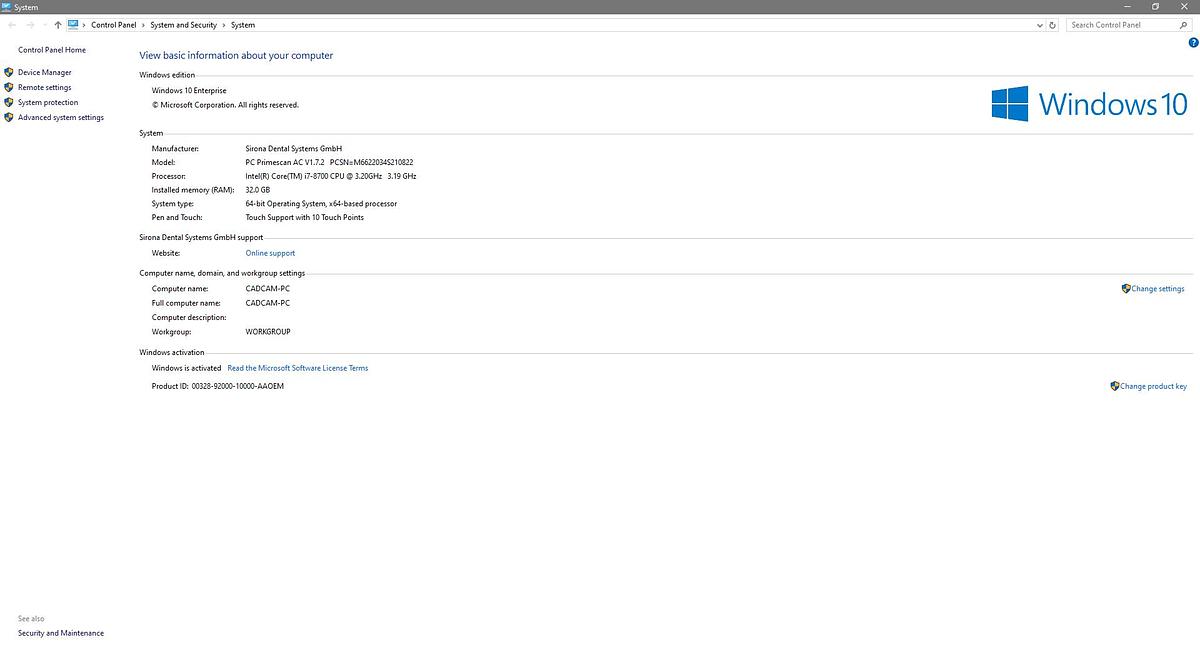Click the refresh icon beside address bar
Image resolution: width=1200 pixels, height=650 pixels.
tap(1053, 25)
